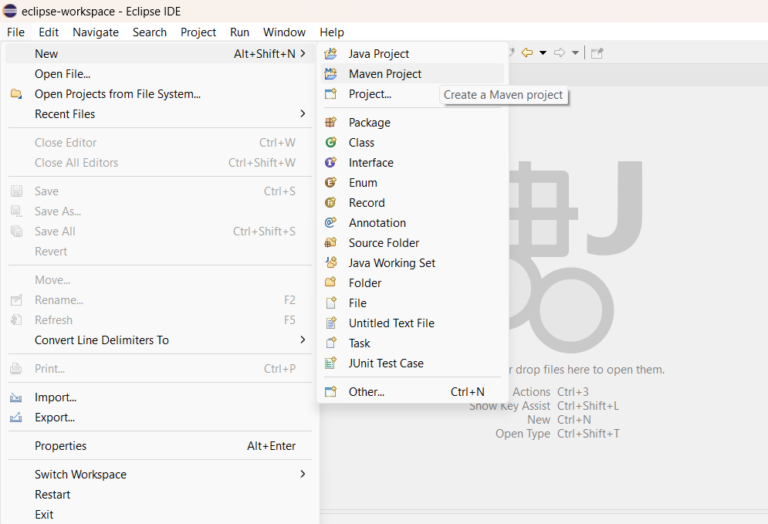Click the Java Working Set icon
This screenshot has width=768, height=524.
331,262
